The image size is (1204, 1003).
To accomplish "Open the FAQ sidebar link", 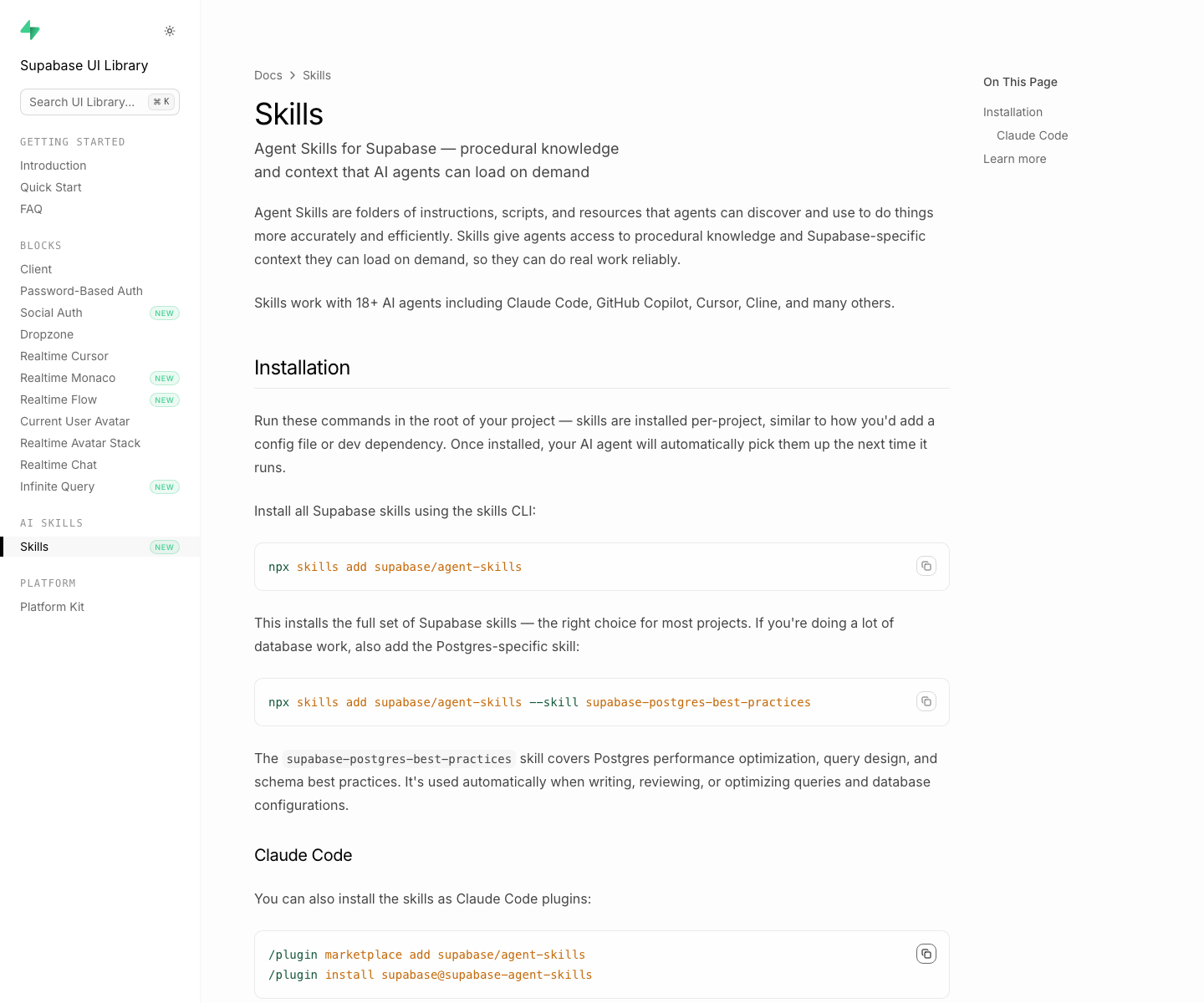I will click(x=31, y=209).
